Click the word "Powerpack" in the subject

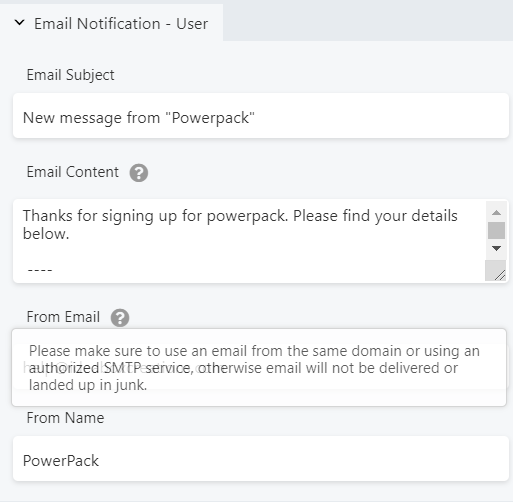click(x=210, y=118)
